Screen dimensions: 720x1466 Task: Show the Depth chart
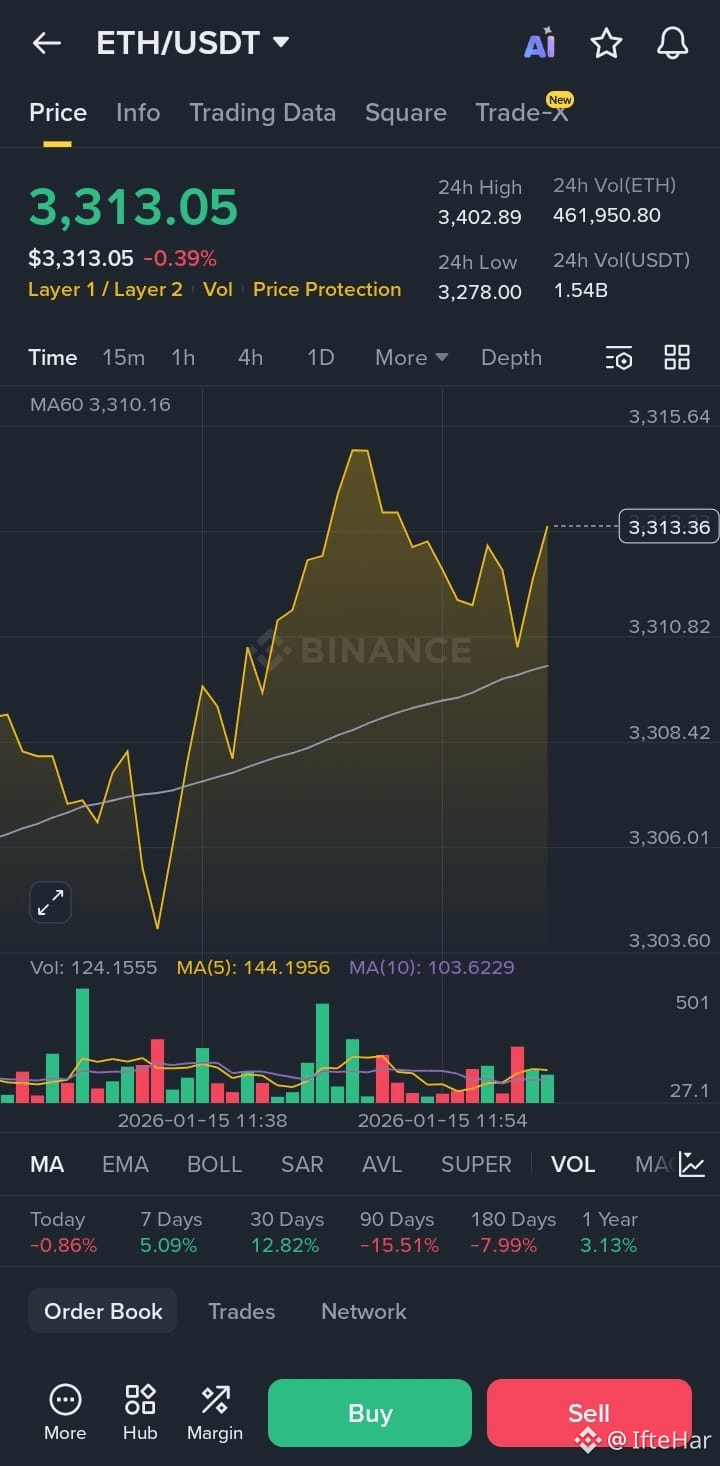511,357
